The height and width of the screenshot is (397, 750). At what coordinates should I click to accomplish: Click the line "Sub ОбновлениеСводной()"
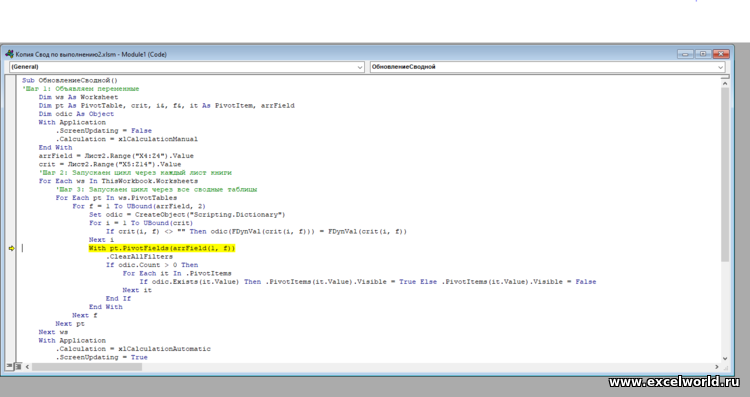(69, 80)
